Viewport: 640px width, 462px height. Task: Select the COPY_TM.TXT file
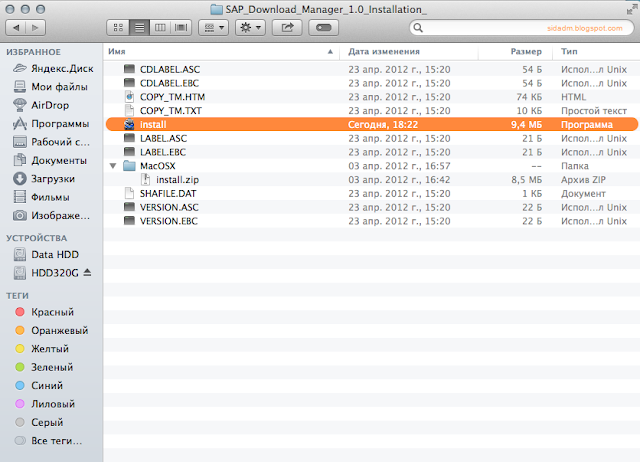(x=371, y=111)
